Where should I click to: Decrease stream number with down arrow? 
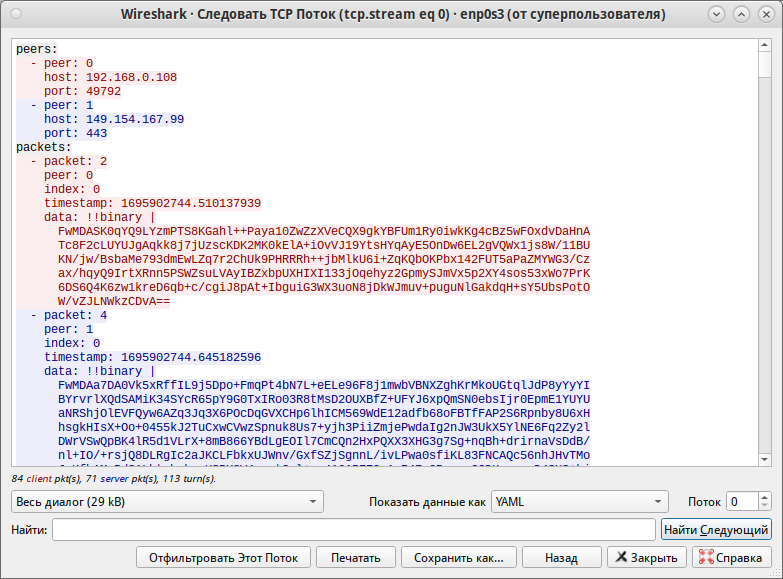click(765, 507)
